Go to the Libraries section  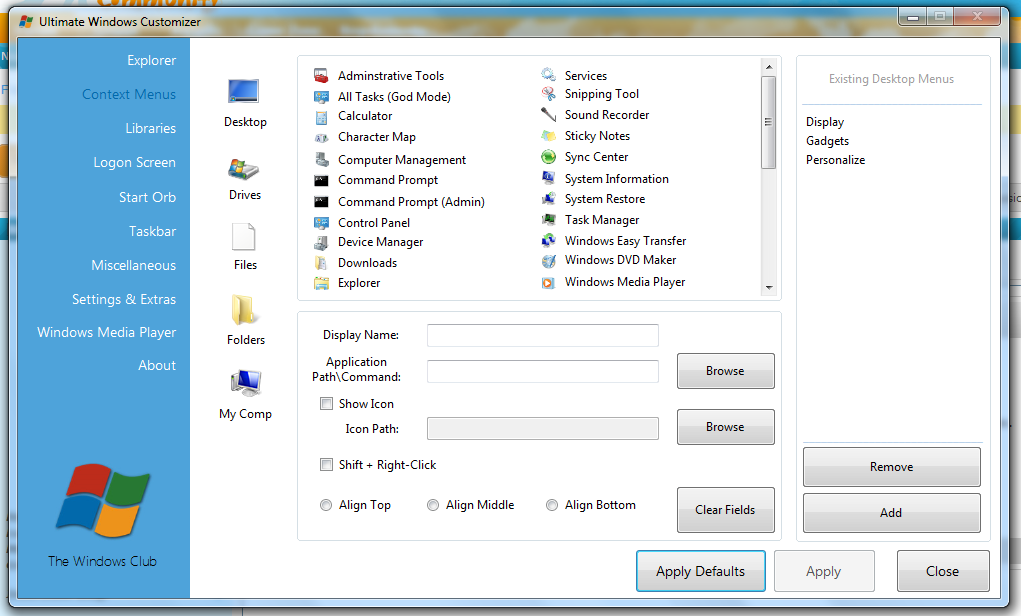point(150,128)
